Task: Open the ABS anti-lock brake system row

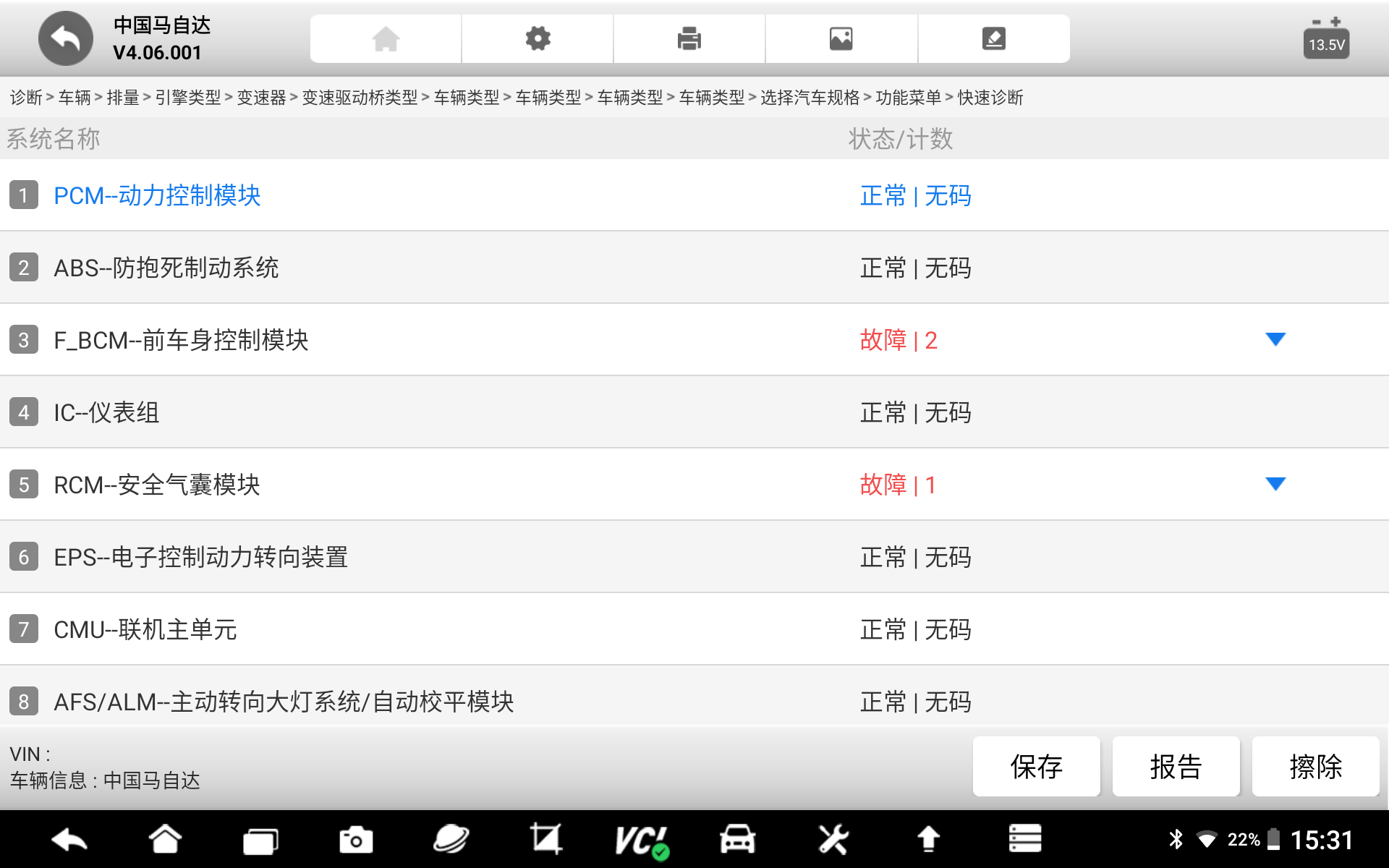Action: pos(166,268)
